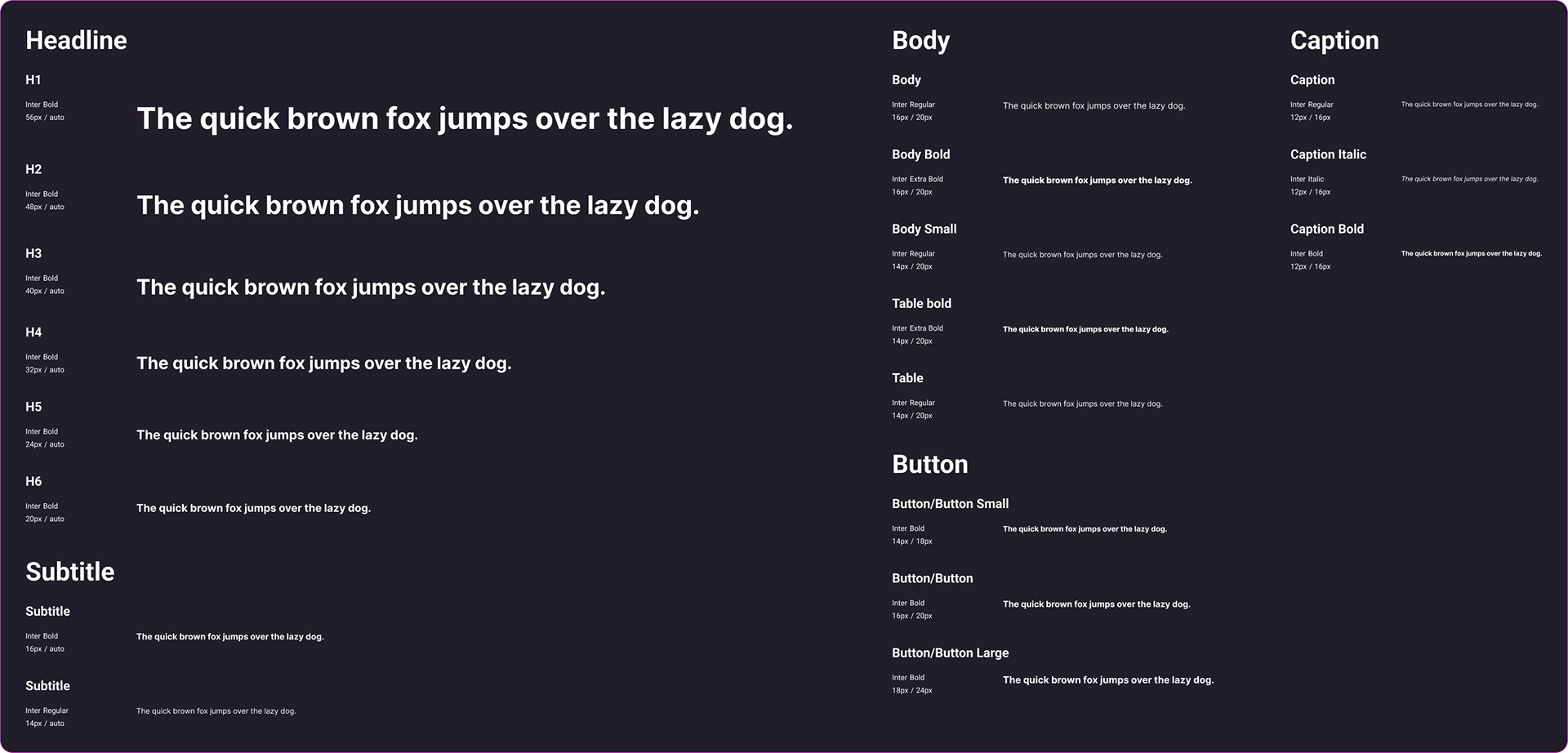Click the "Caption Bold" style label
Viewport: 1568px width, 753px height.
tap(1326, 229)
